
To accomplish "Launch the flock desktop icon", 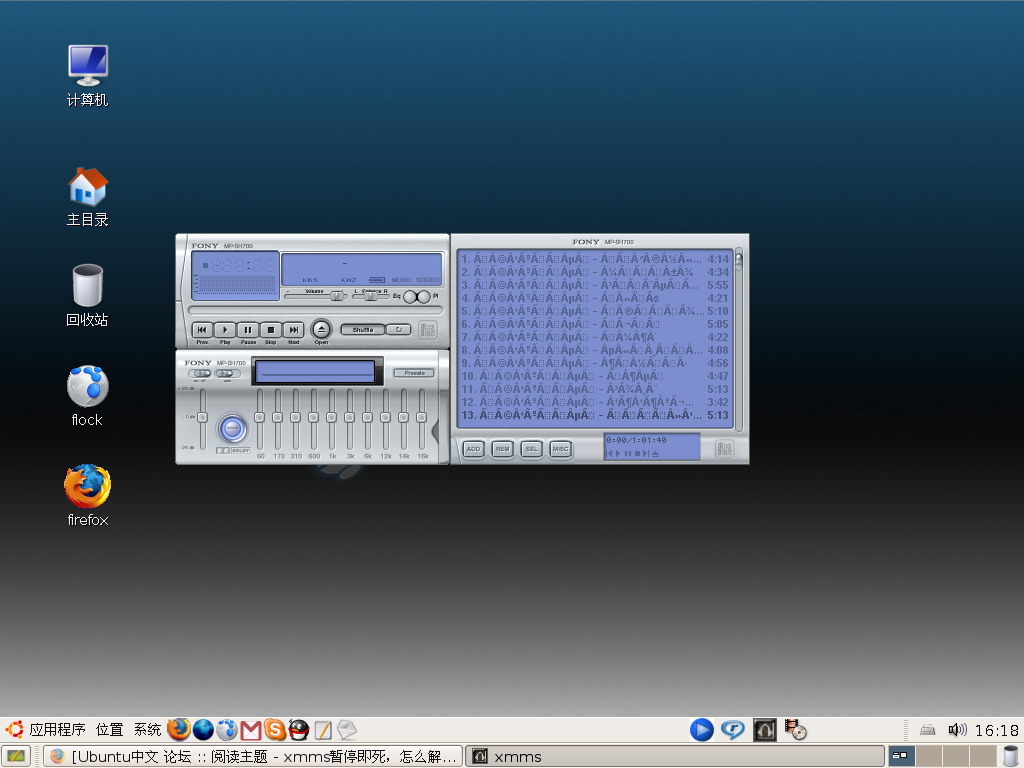I will [x=88, y=396].
